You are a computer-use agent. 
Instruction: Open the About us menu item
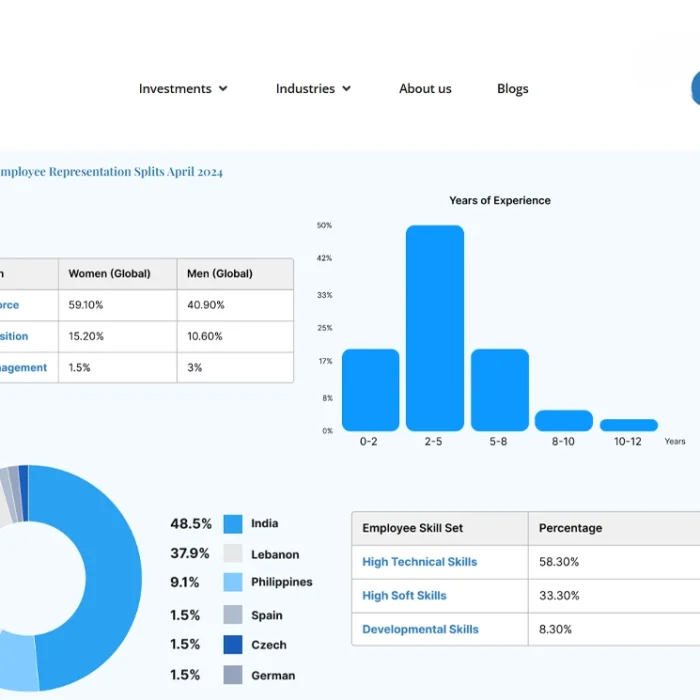click(x=425, y=89)
